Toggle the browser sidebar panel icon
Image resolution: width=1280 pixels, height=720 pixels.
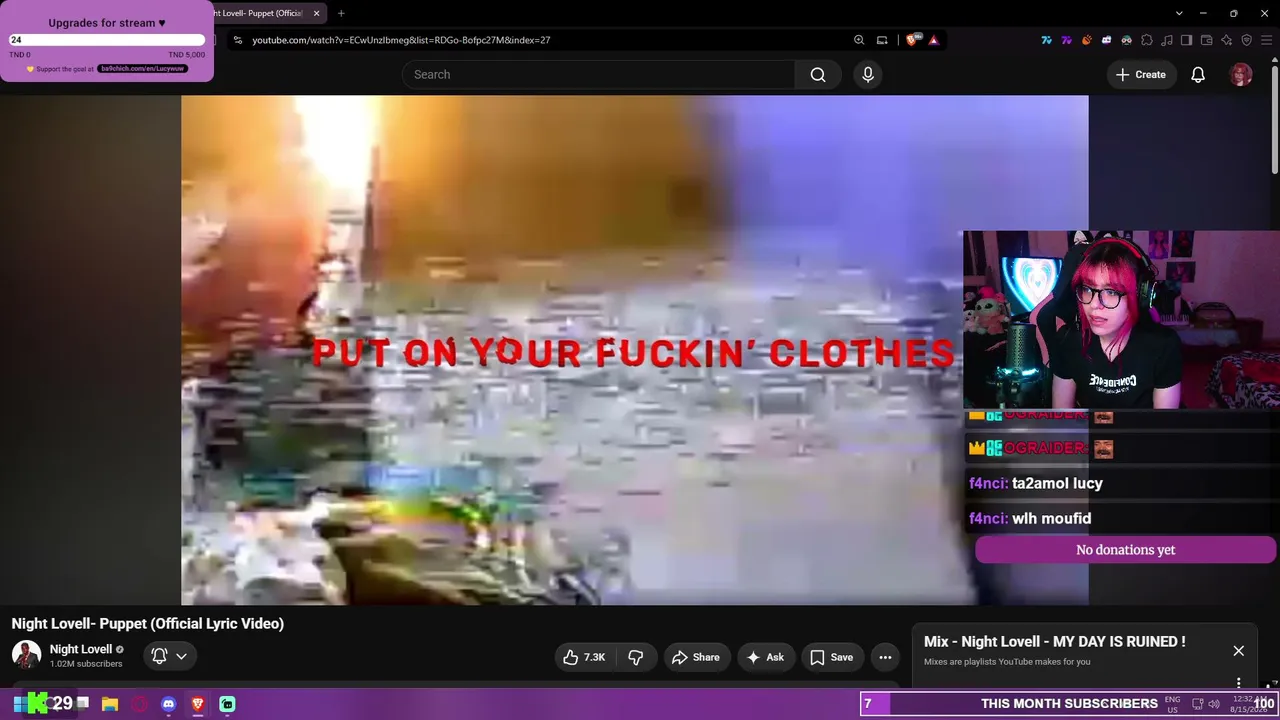pos(1187,40)
